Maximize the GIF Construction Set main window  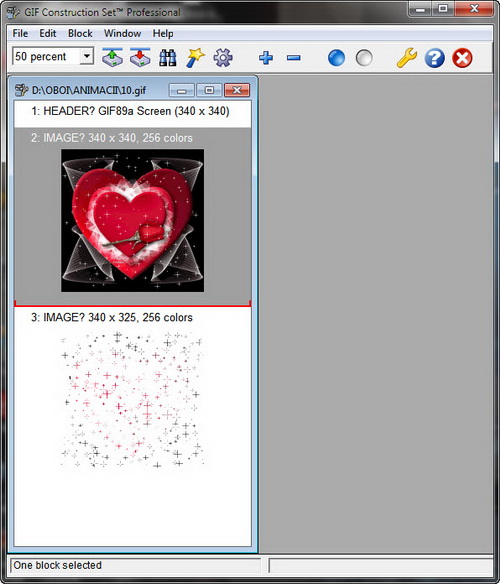[443, 9]
